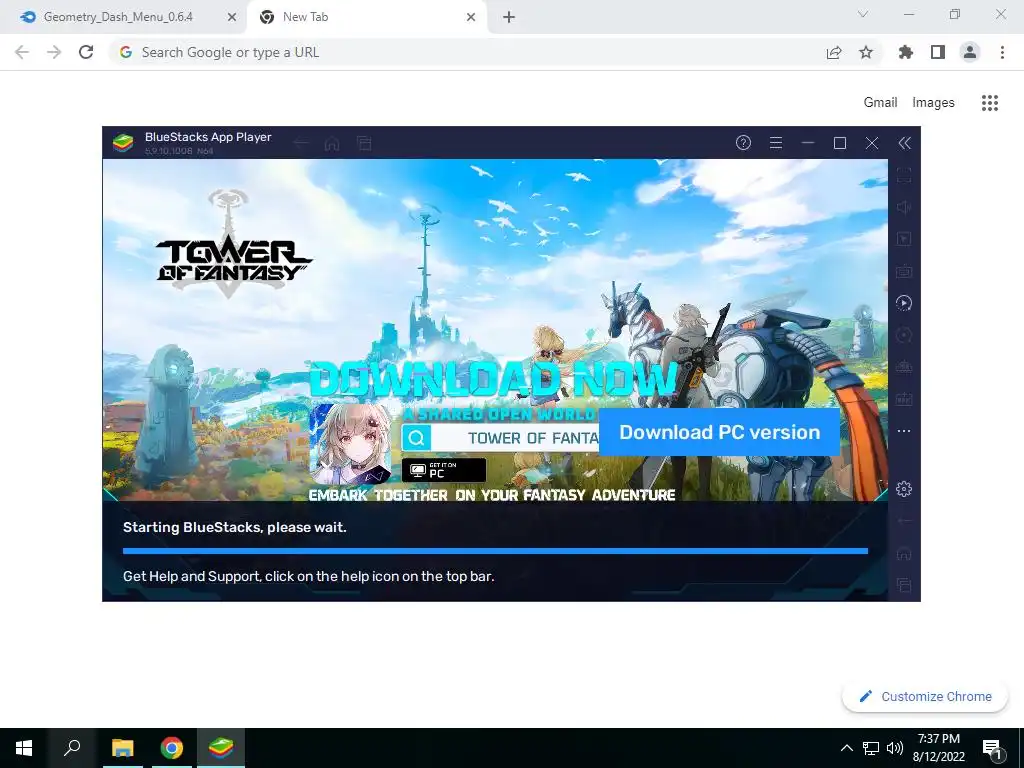The image size is (1024, 768).
Task: Click recent apps icon at BlueStacks sidebar bottom
Action: point(904,585)
